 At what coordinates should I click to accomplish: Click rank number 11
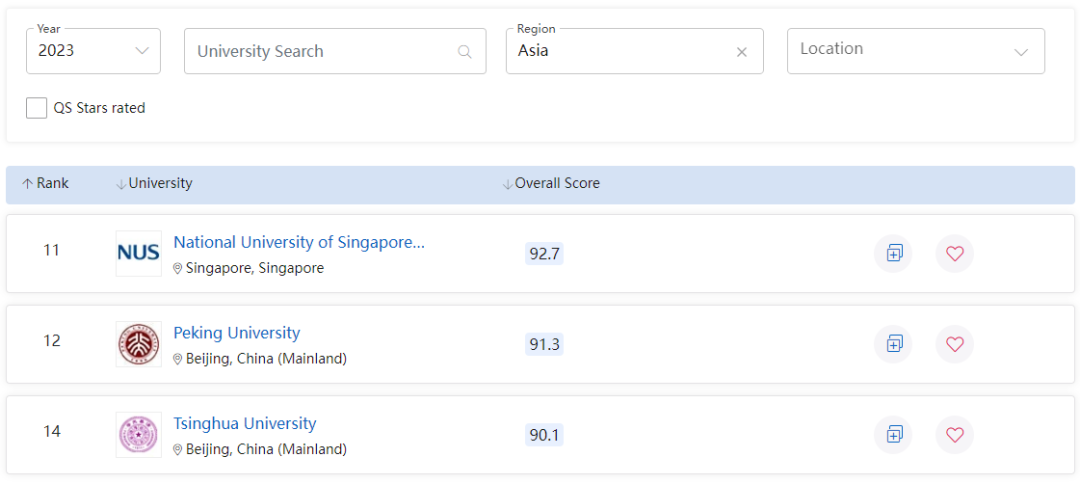51,250
